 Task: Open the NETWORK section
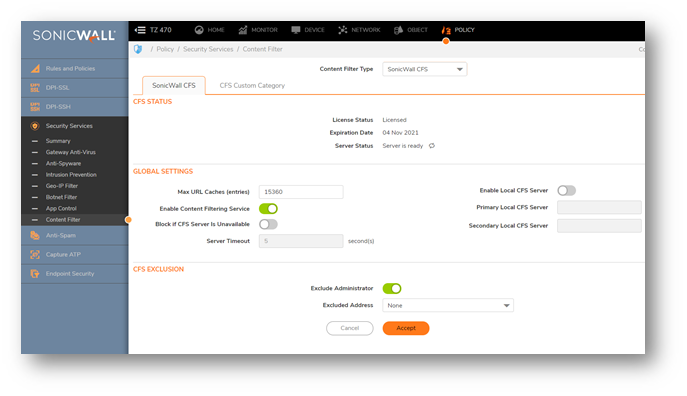pyautogui.click(x=359, y=30)
